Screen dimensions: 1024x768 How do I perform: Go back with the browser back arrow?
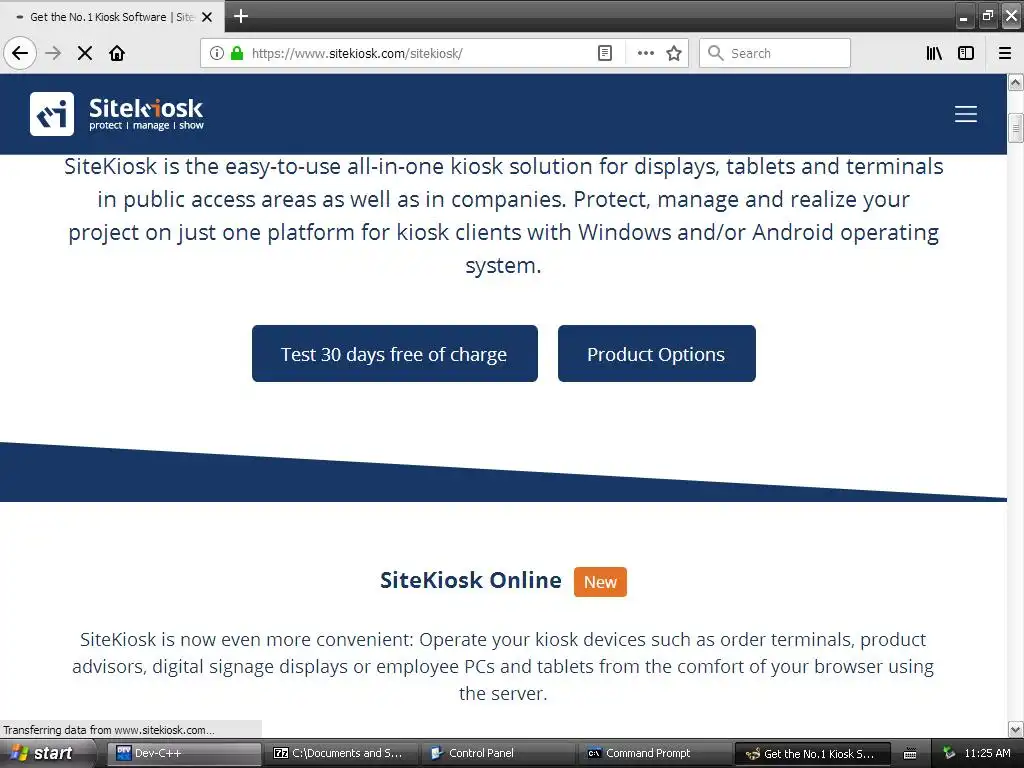pyautogui.click(x=20, y=53)
